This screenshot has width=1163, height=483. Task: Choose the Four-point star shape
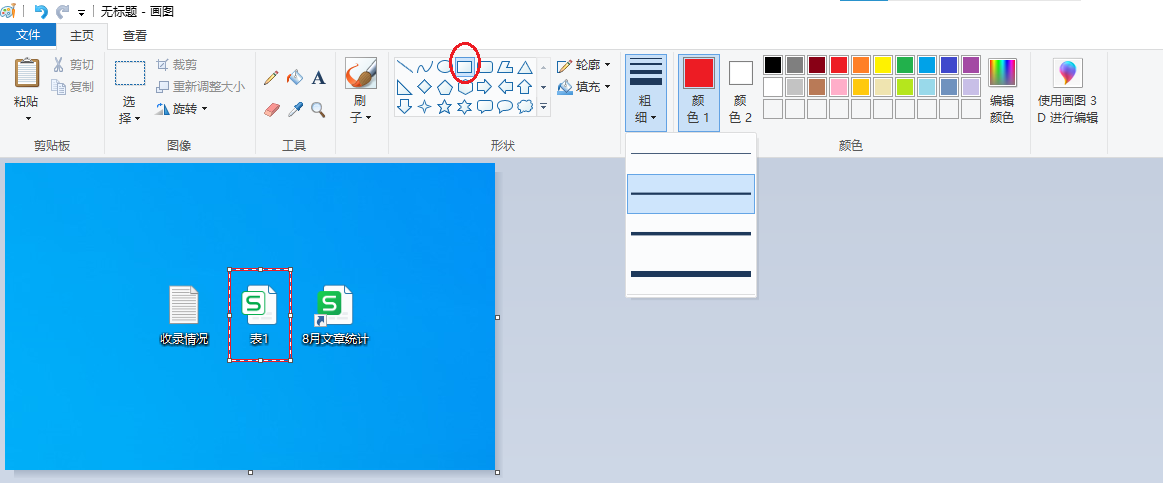(424, 107)
